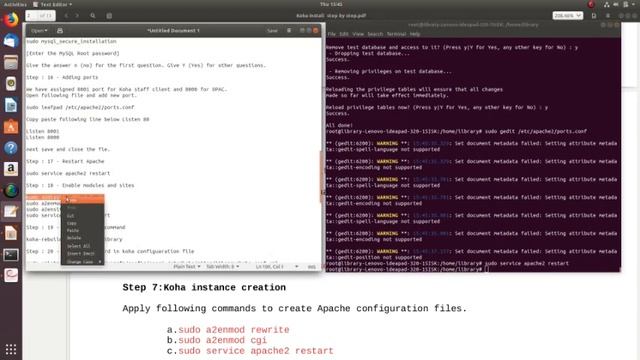640x360 pixels.
Task: Toggle INS insert mode in gedit status bar
Action: 311,267
